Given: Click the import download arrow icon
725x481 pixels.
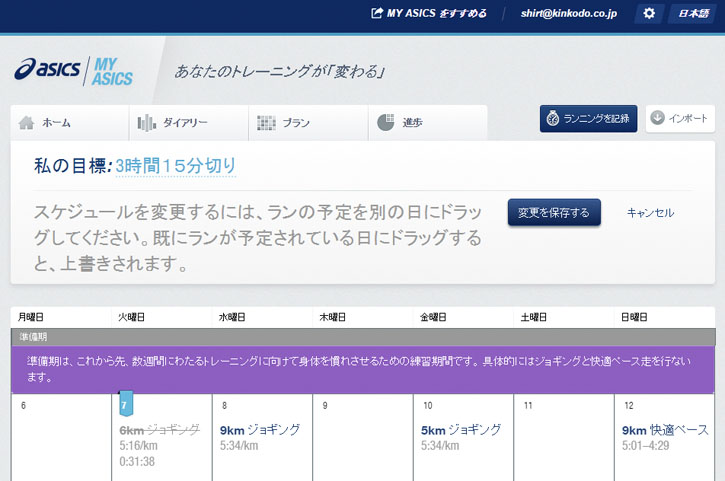Looking at the screenshot, I should click(x=657, y=118).
